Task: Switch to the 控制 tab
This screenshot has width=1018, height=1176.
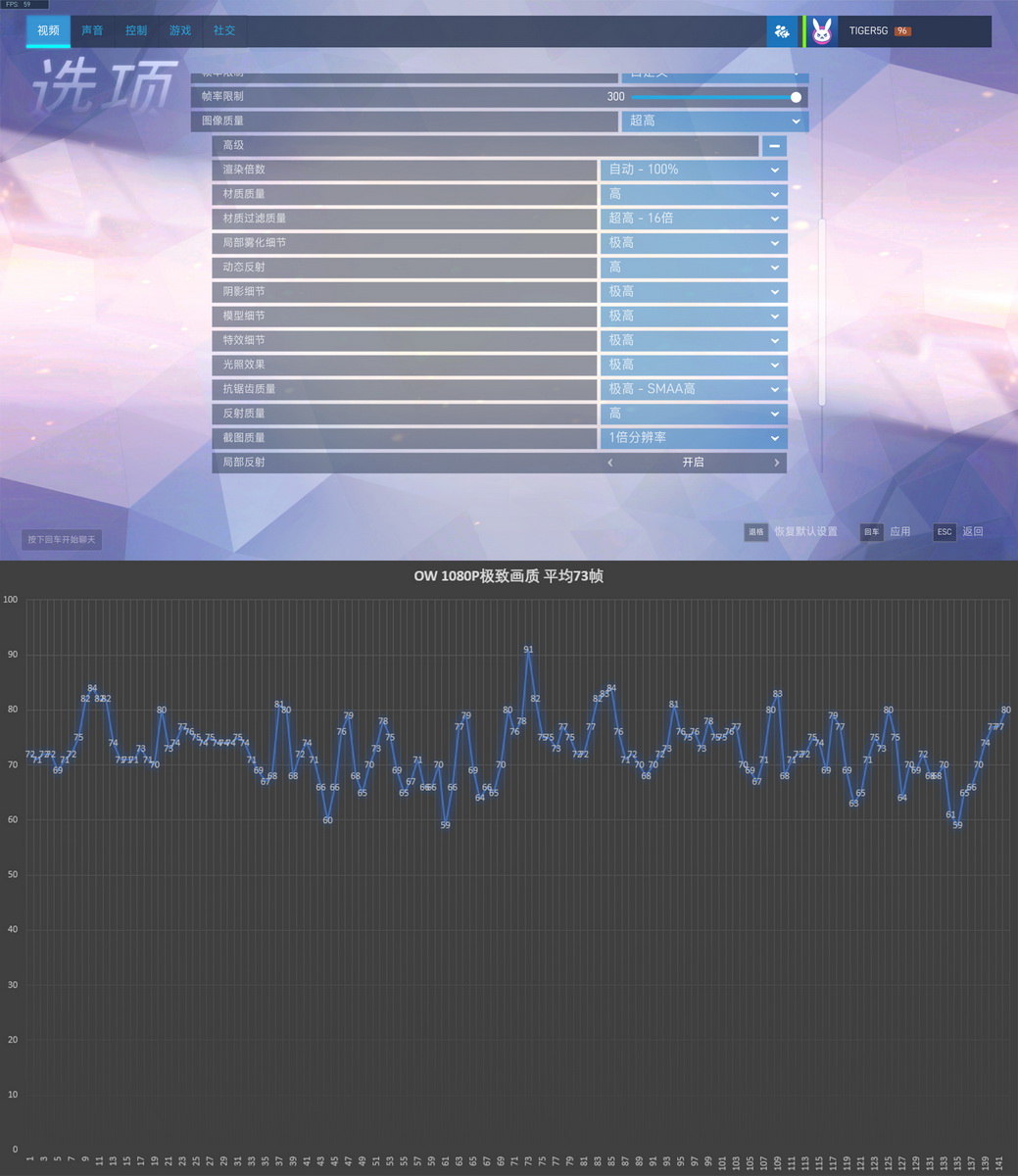Action: pyautogui.click(x=136, y=31)
